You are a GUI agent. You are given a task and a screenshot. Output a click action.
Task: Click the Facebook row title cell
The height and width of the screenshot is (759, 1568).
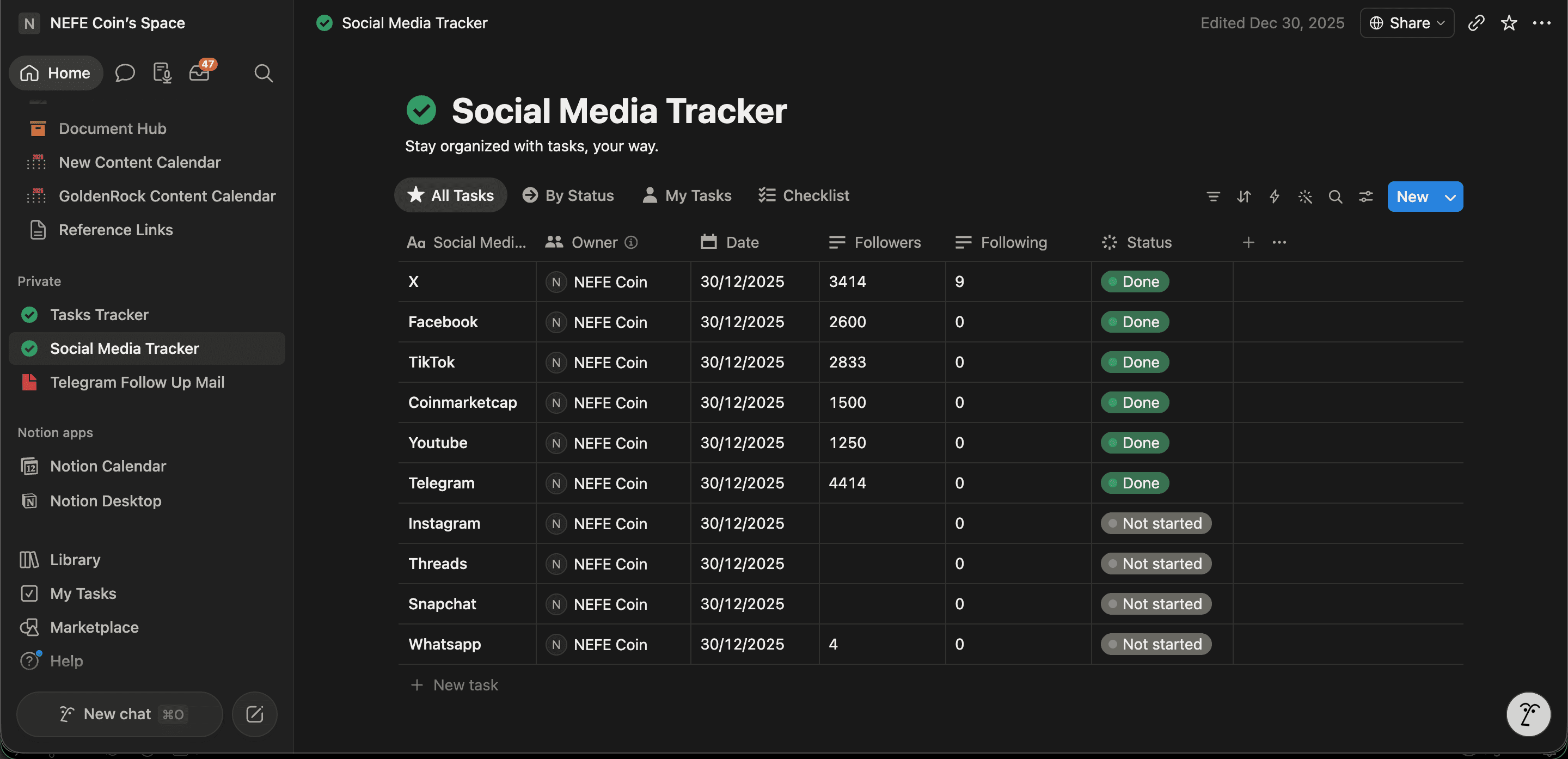(x=467, y=322)
